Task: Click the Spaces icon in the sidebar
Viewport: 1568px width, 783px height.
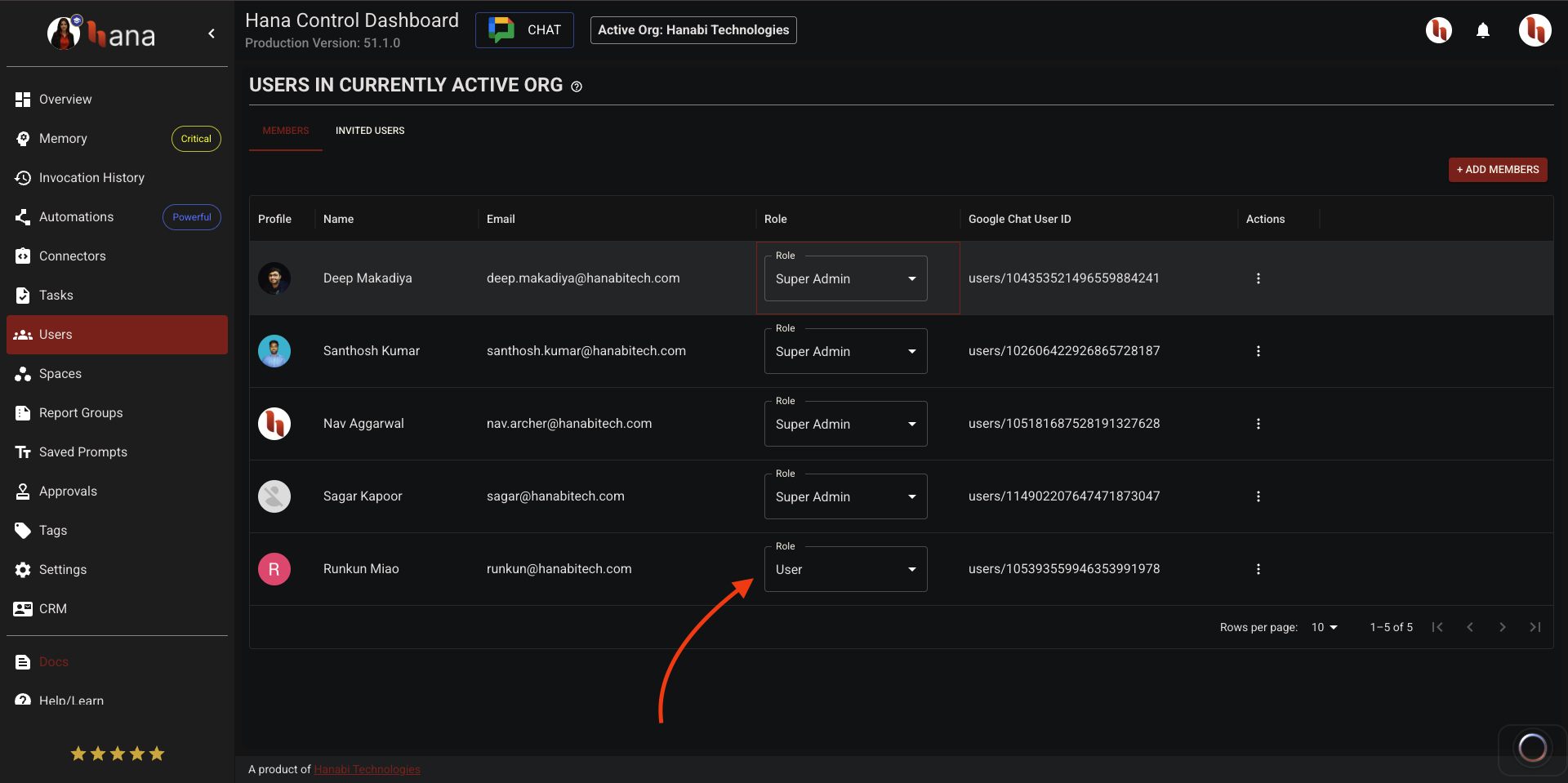Action: click(x=23, y=374)
